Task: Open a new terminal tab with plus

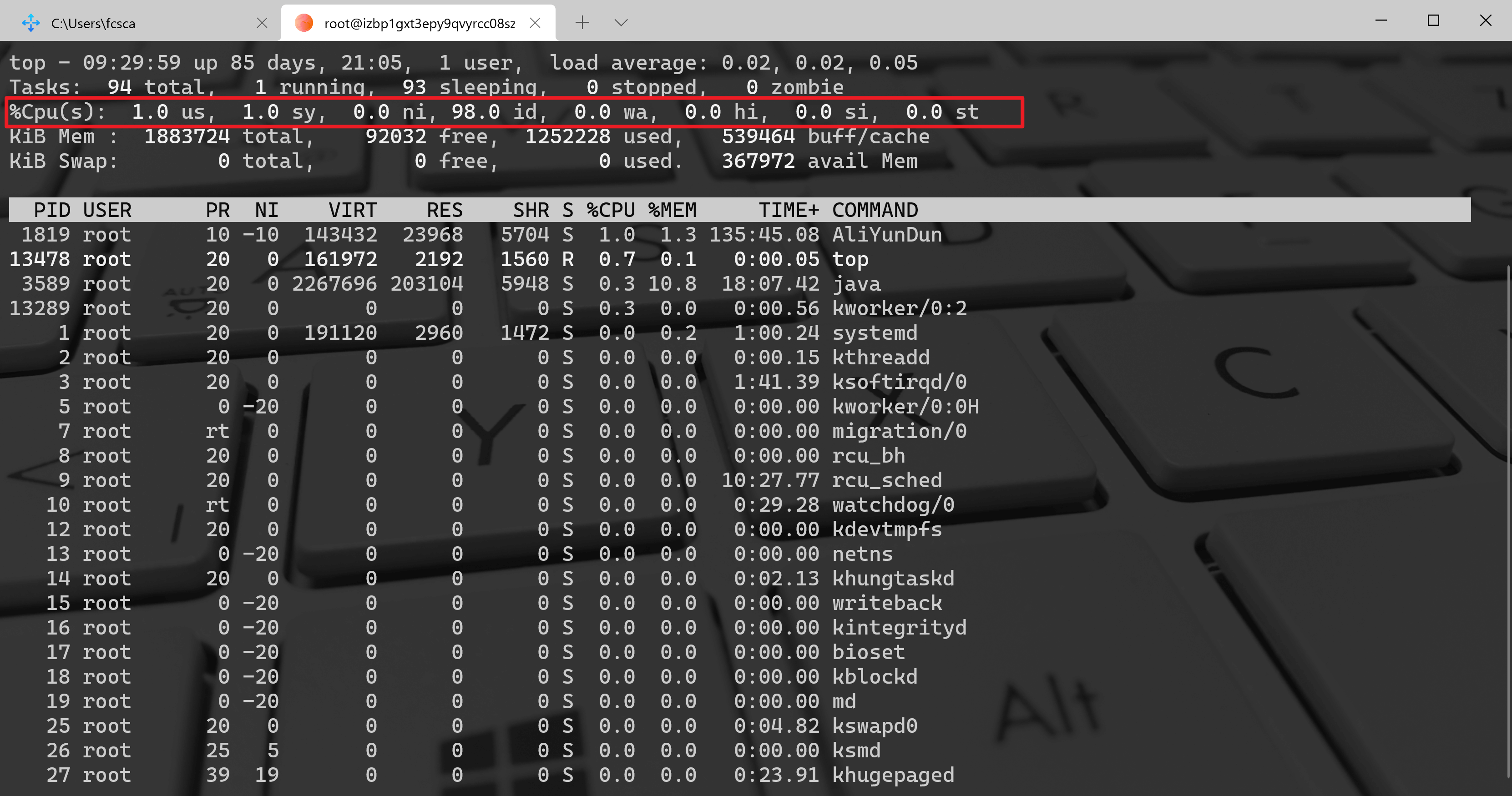Action: coord(582,23)
